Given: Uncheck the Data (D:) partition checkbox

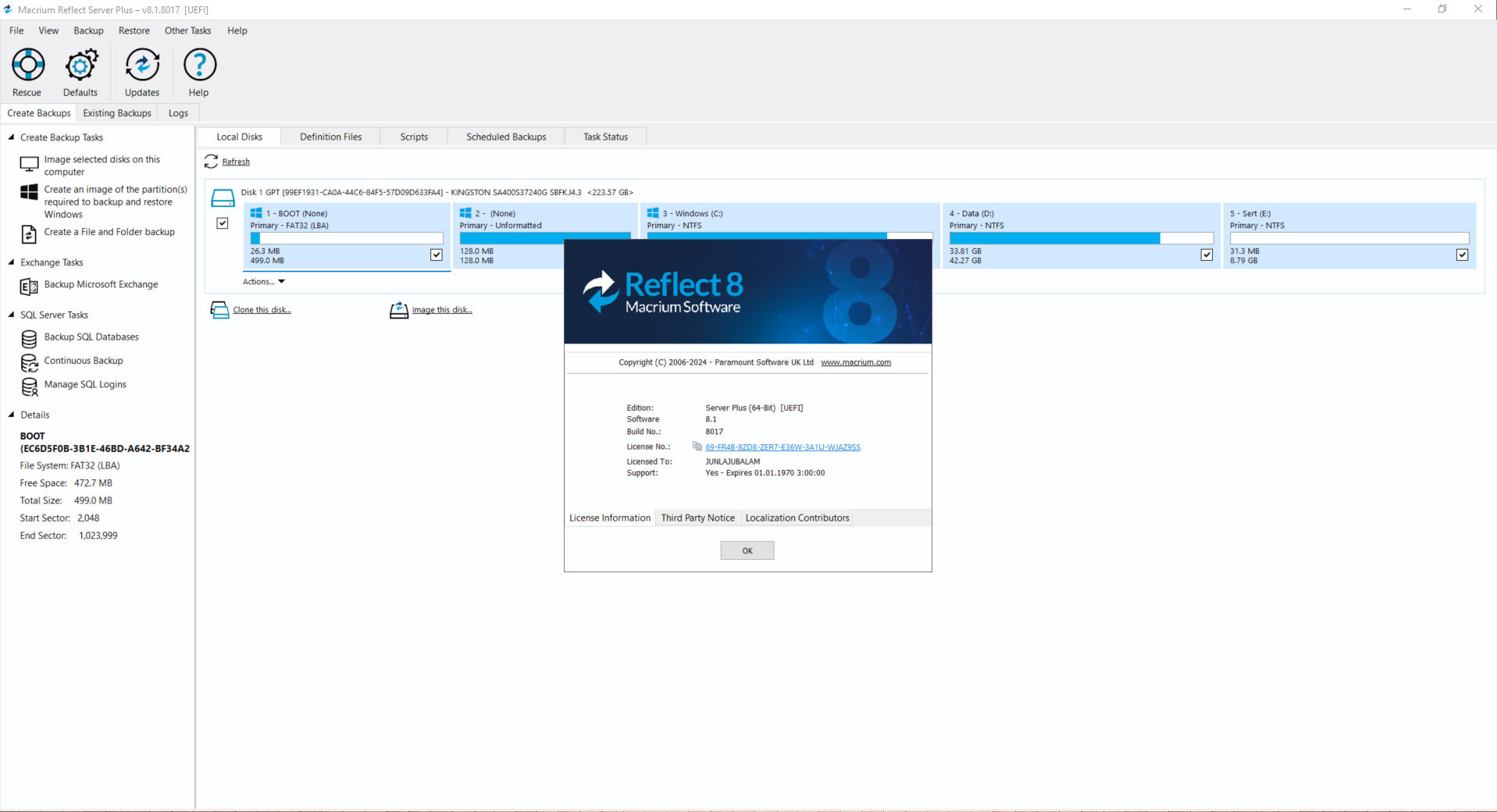Looking at the screenshot, I should pos(1207,255).
